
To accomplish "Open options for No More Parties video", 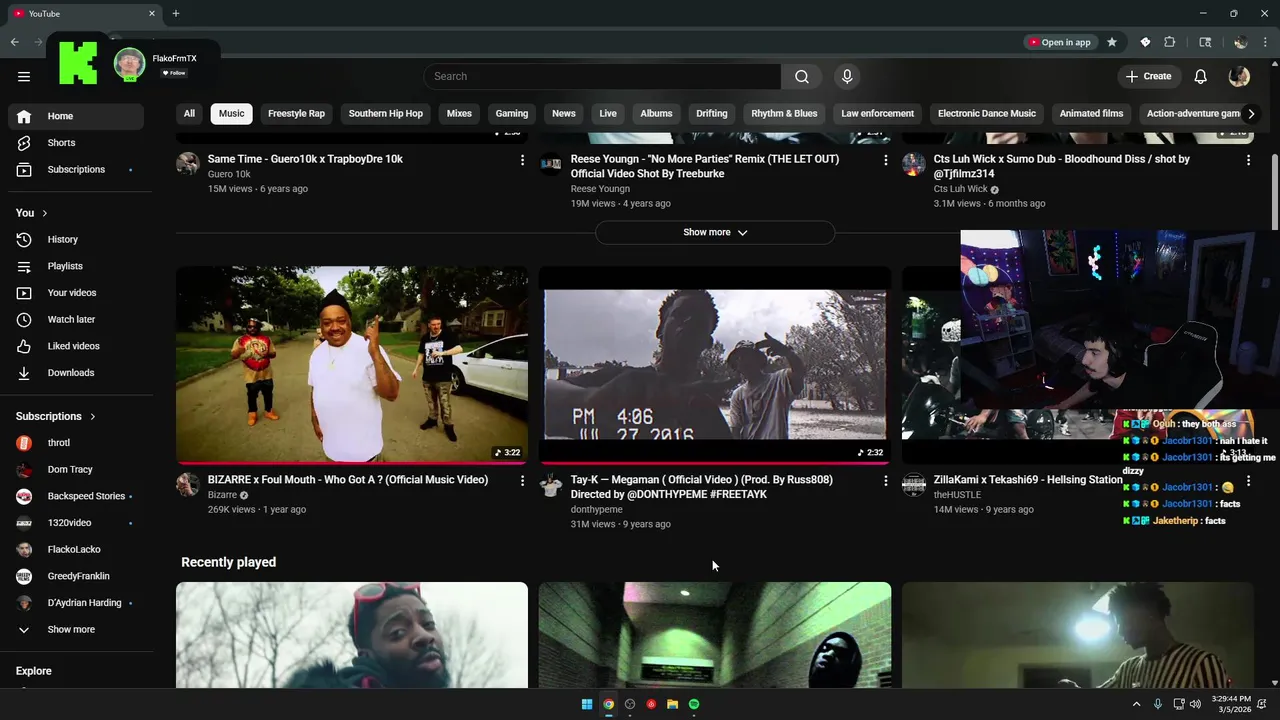I will click(885, 160).
